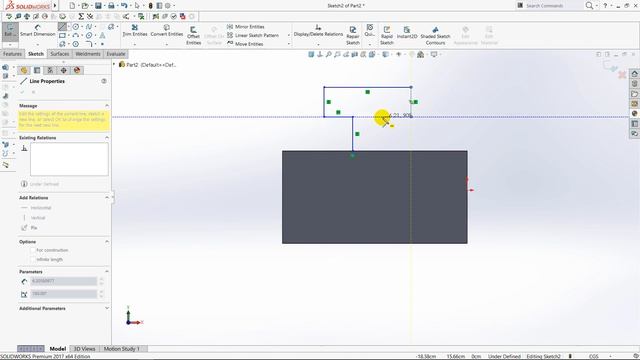This screenshot has width=640, height=360.
Task: Open Display/Delete Relations tool
Action: tap(318, 31)
